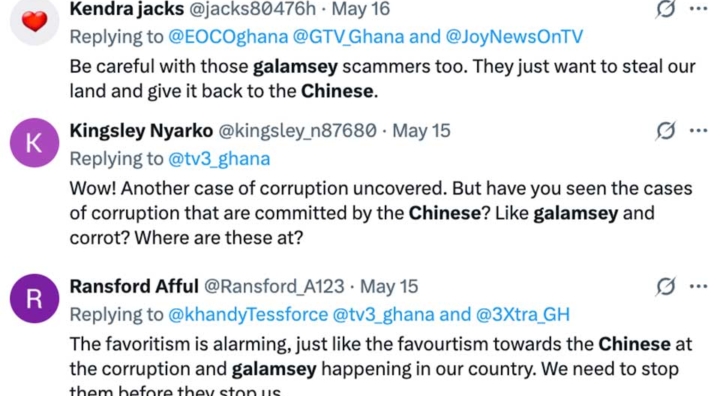Open Ransford Afful profile name
The width and height of the screenshot is (720, 396).
click(x=134, y=287)
